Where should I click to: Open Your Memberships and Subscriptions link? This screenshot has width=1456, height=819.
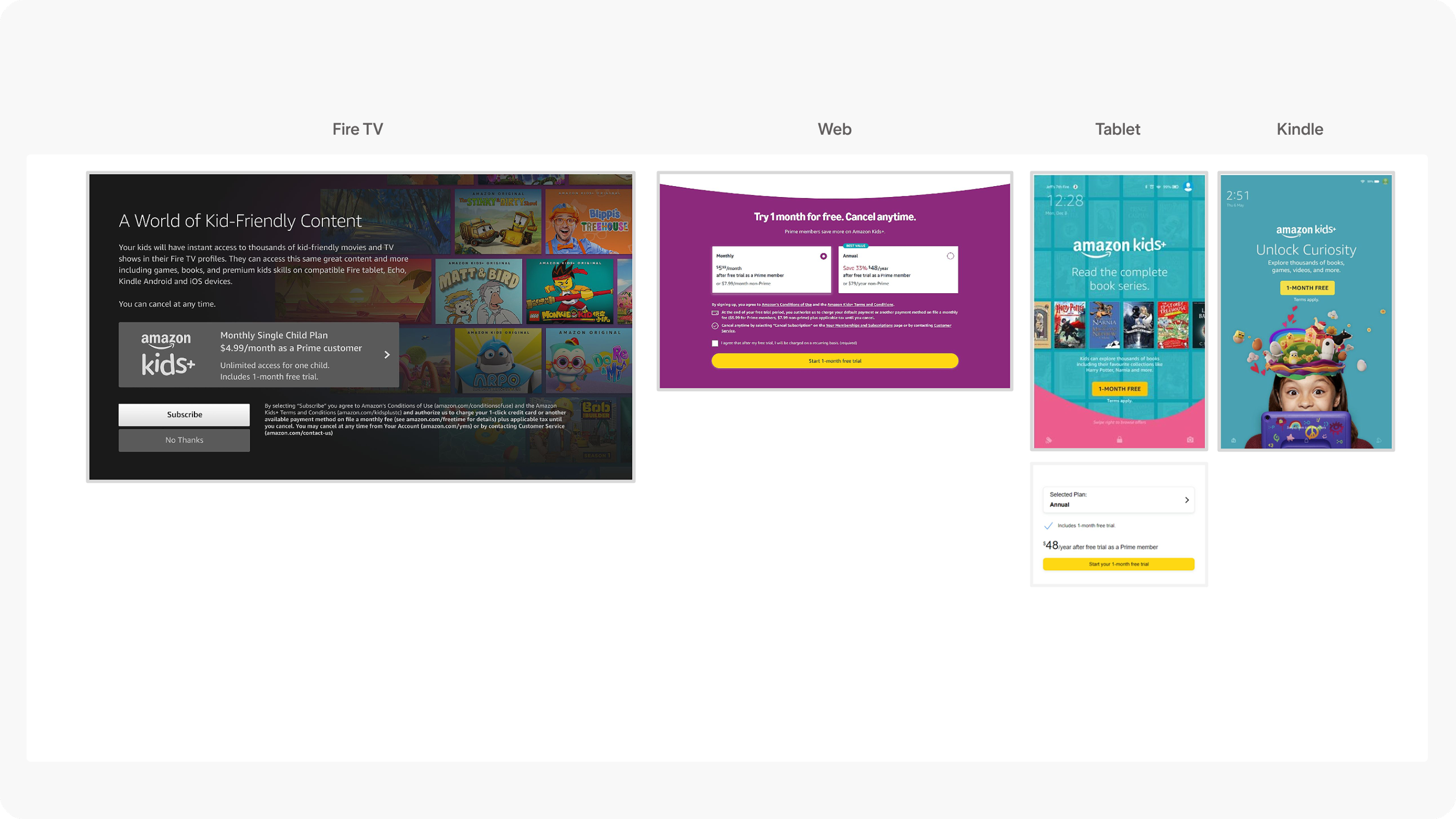(859, 326)
